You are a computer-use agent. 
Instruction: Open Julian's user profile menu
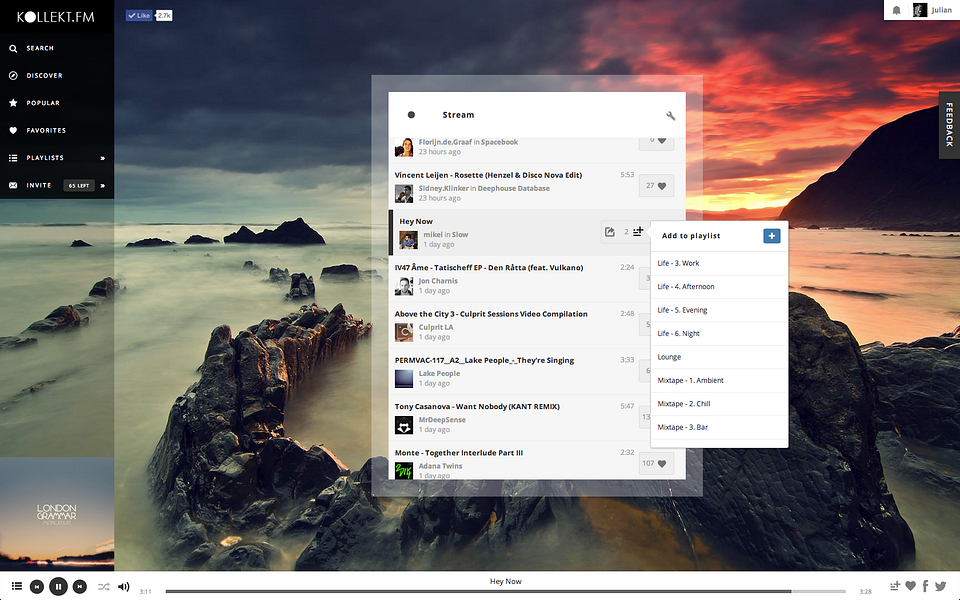pos(932,10)
